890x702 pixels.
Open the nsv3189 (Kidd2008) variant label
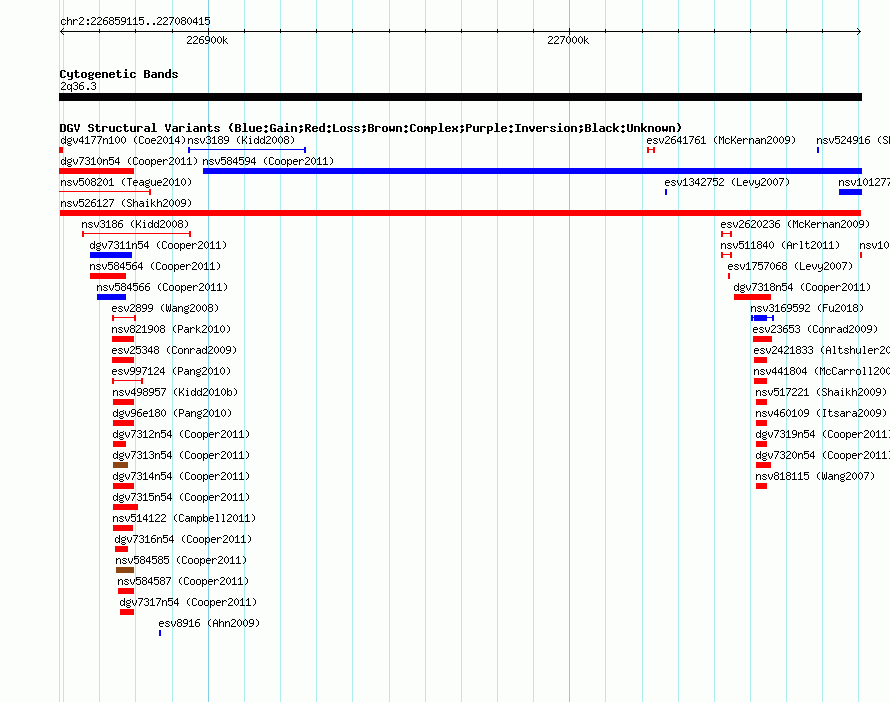point(241,140)
